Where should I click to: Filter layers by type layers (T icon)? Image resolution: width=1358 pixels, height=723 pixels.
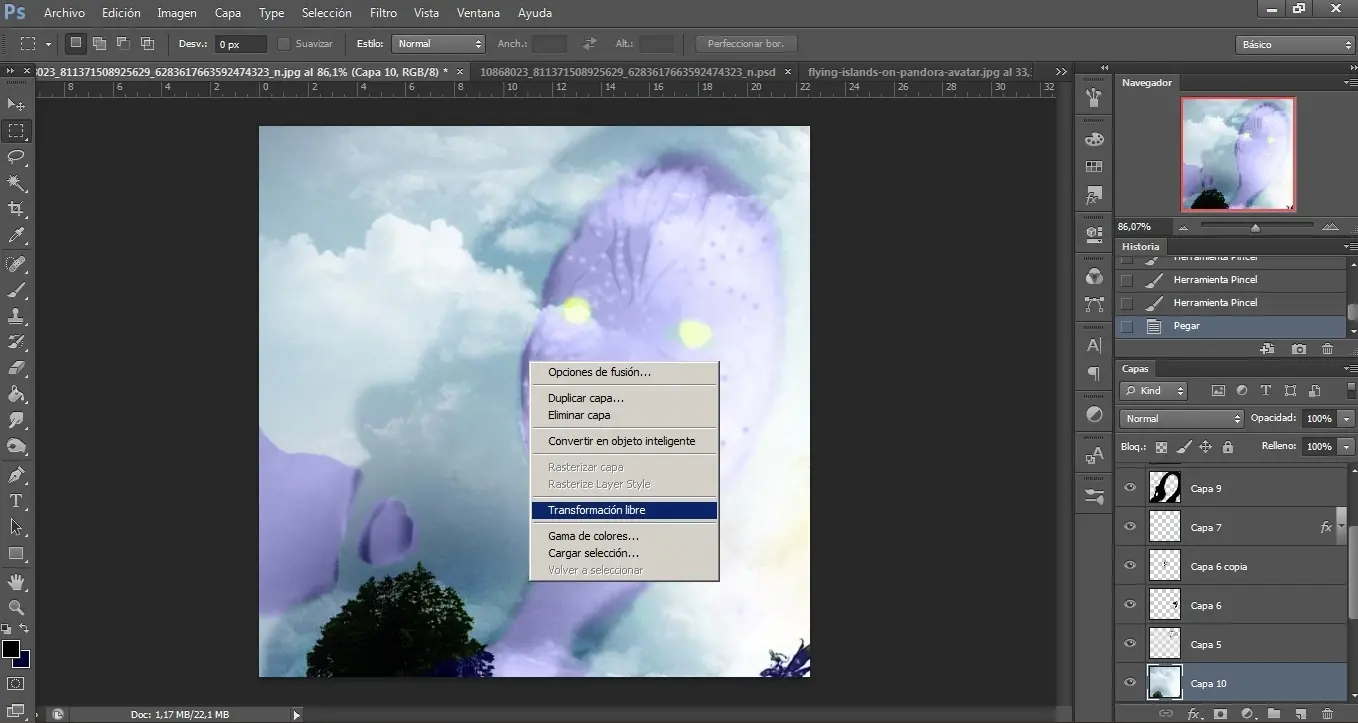coord(1266,391)
